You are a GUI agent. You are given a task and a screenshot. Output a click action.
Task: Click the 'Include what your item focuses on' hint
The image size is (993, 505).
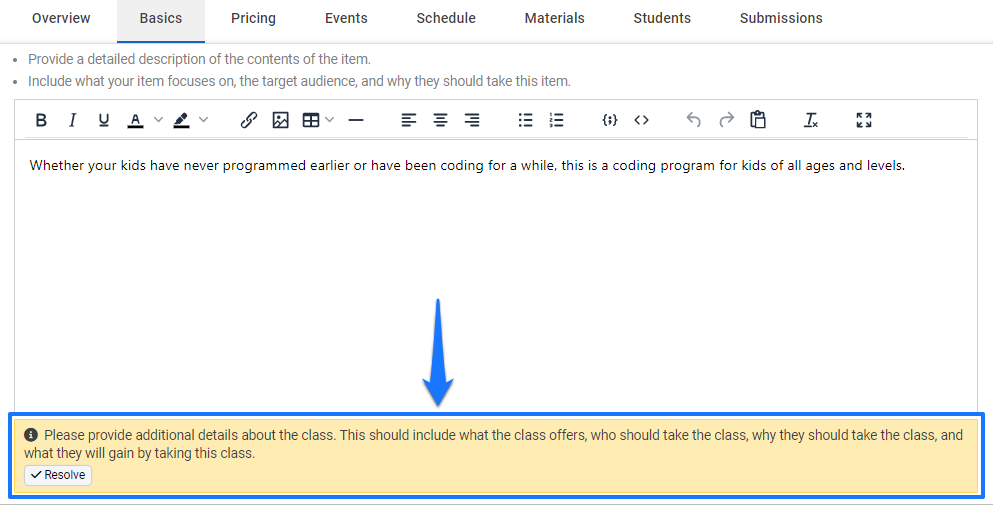(x=299, y=82)
